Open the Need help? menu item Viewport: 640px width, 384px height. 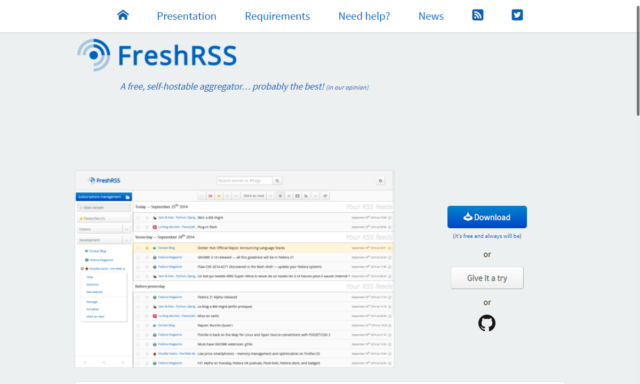point(364,16)
